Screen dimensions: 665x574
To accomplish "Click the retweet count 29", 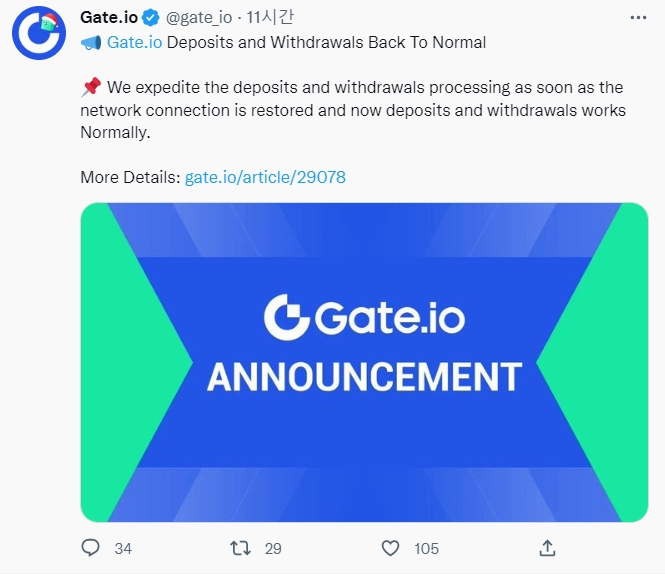I will pos(272,548).
